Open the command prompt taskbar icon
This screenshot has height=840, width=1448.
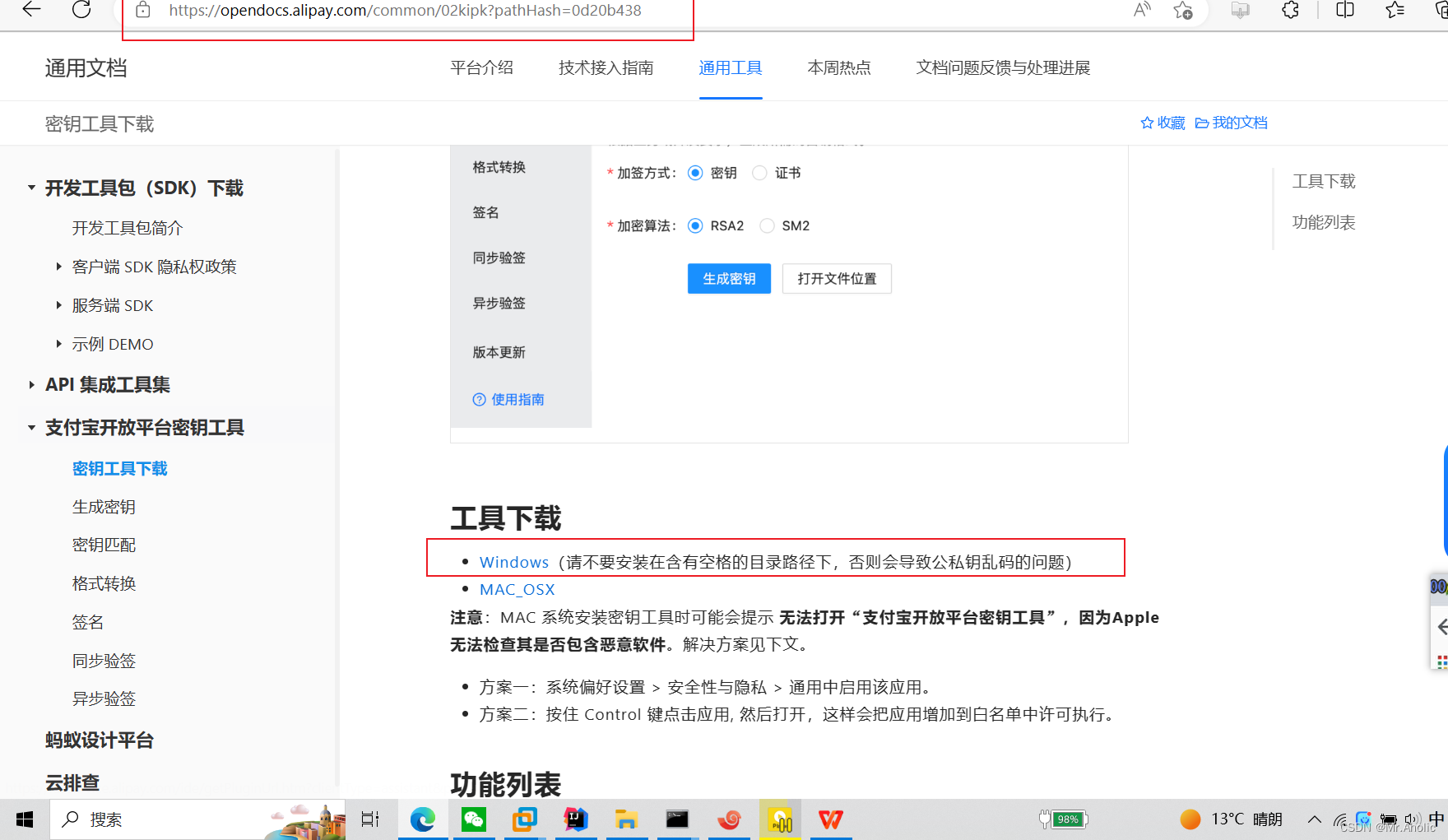tap(677, 819)
